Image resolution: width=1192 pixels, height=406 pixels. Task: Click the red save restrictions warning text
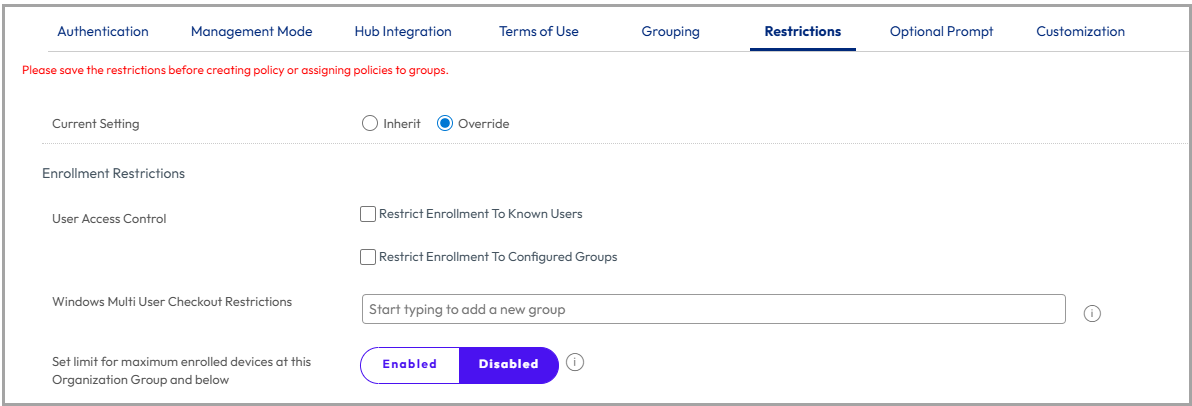point(235,71)
